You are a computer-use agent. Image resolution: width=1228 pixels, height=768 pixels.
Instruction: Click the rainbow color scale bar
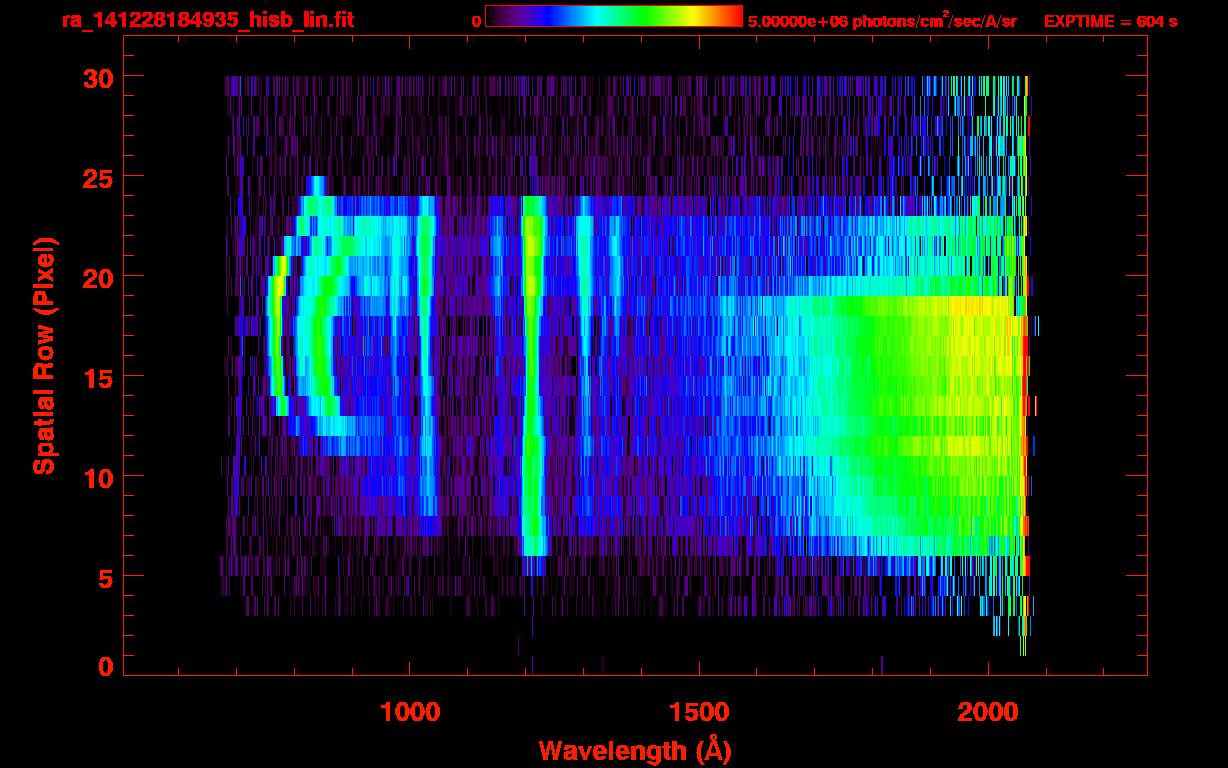[614, 16]
